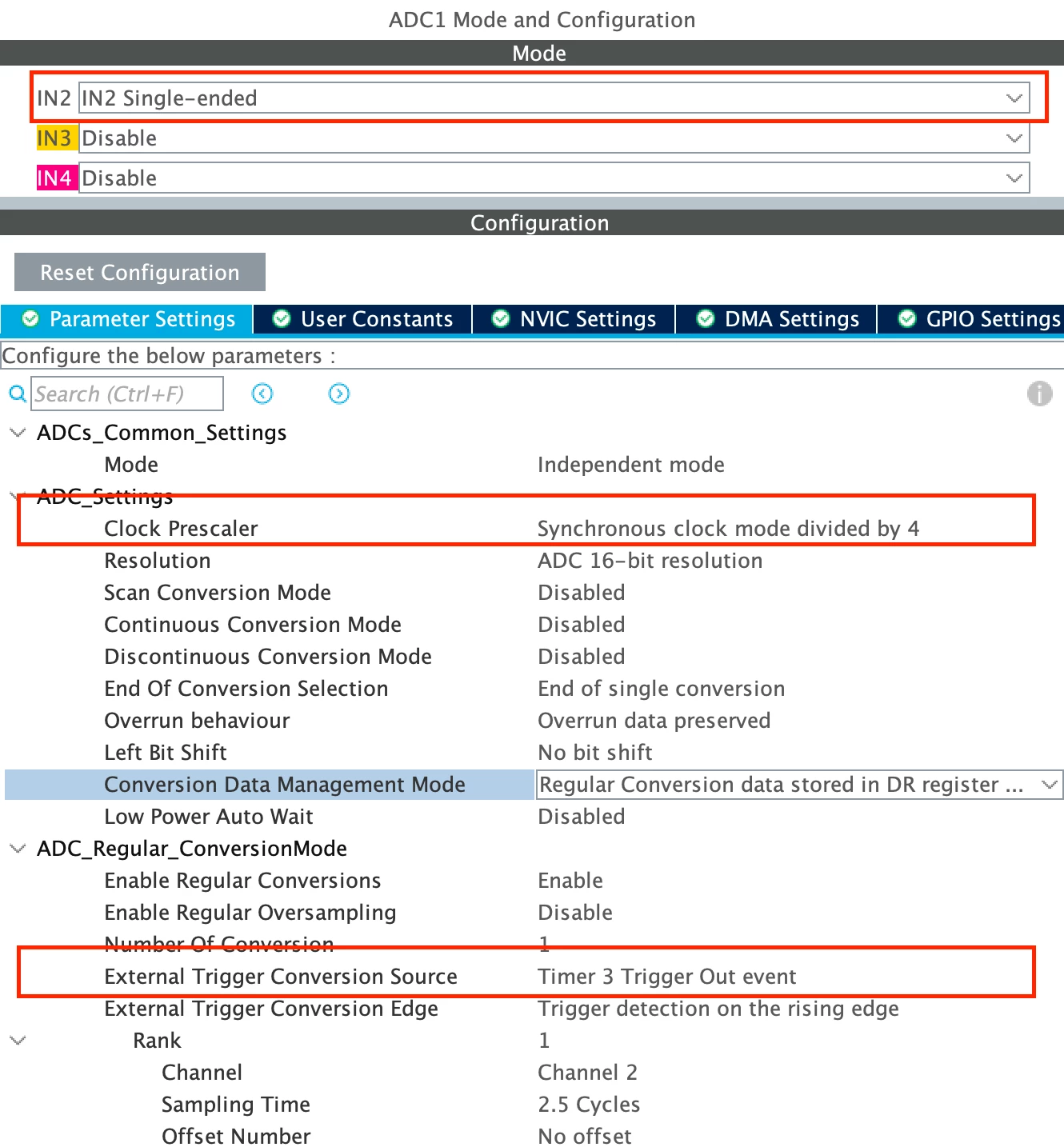The width and height of the screenshot is (1064, 1147).
Task: Click the 'Channel 2' value
Action: click(587, 1073)
